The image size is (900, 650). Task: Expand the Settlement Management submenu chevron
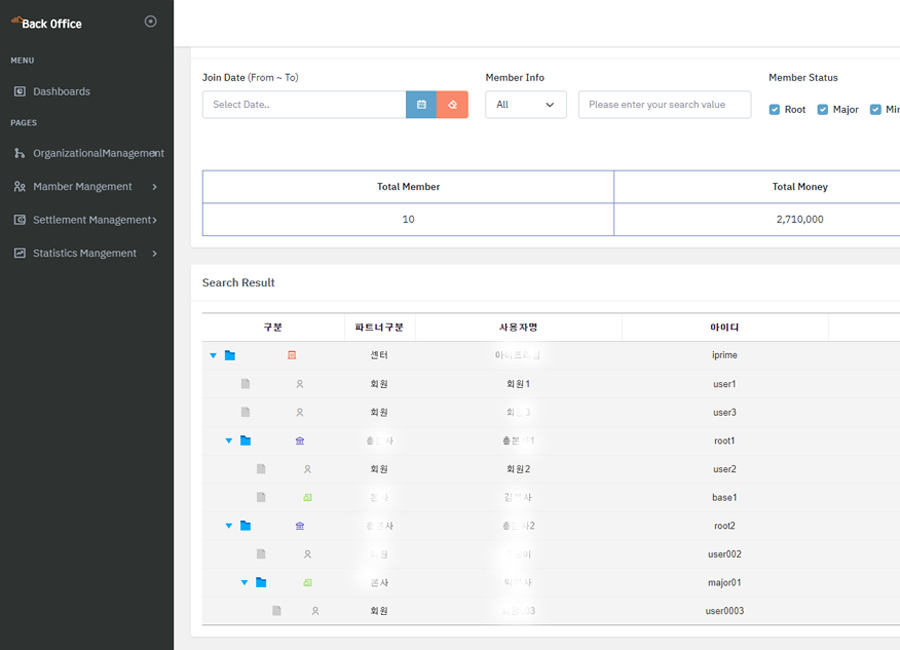154,220
